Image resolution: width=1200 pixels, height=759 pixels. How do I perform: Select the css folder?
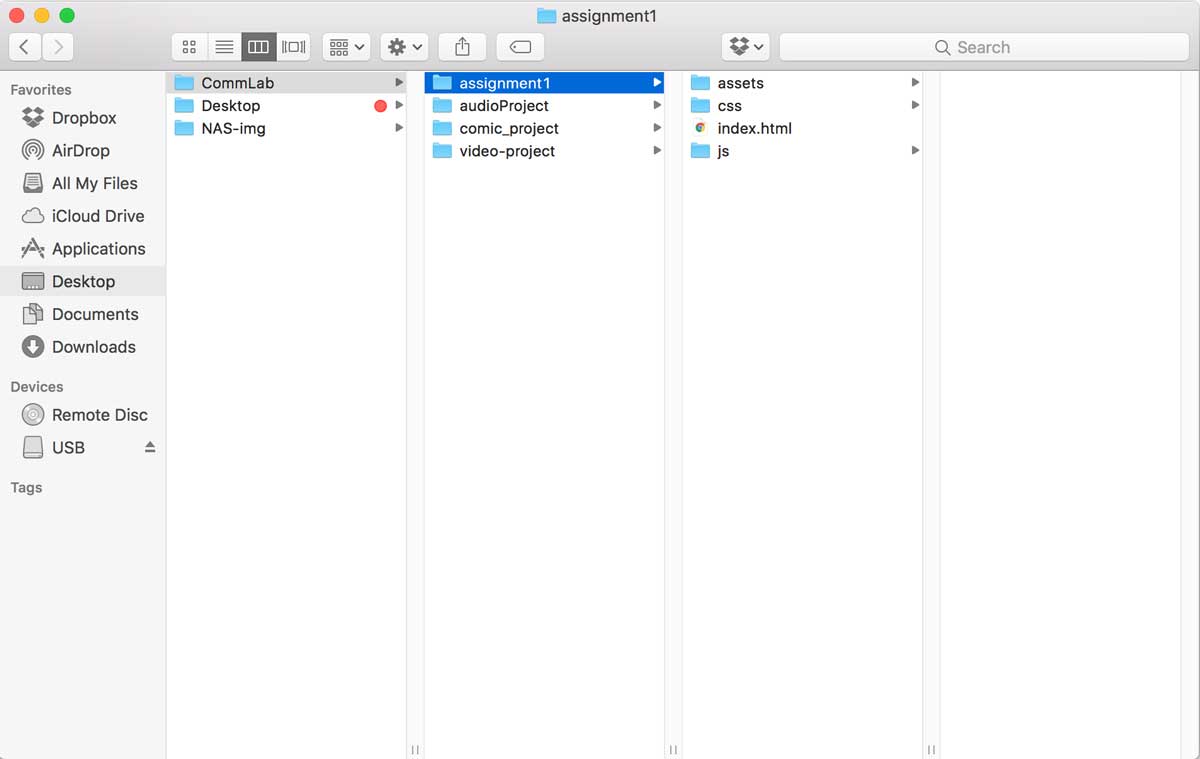point(802,106)
